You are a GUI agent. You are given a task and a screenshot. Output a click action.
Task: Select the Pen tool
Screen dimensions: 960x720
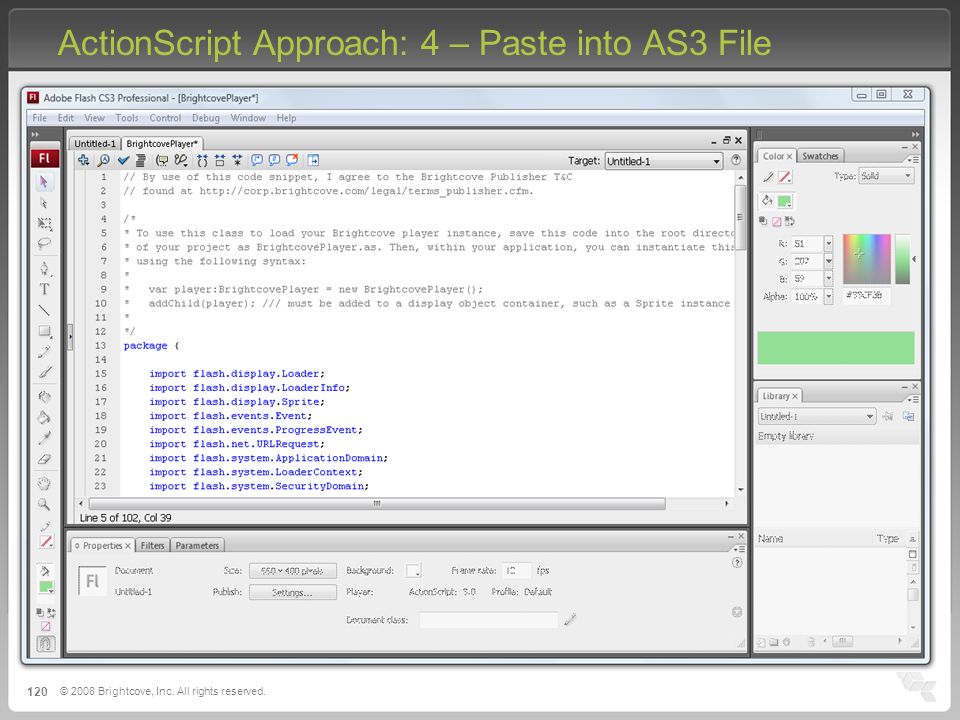point(44,268)
